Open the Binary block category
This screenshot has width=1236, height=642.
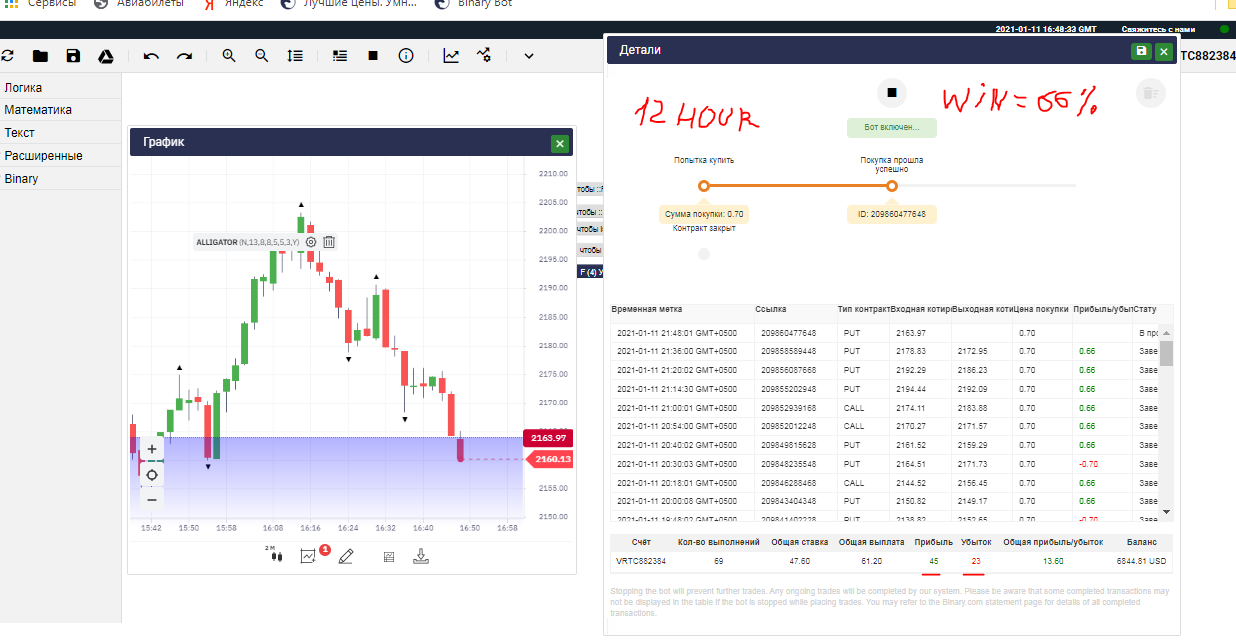(60, 179)
